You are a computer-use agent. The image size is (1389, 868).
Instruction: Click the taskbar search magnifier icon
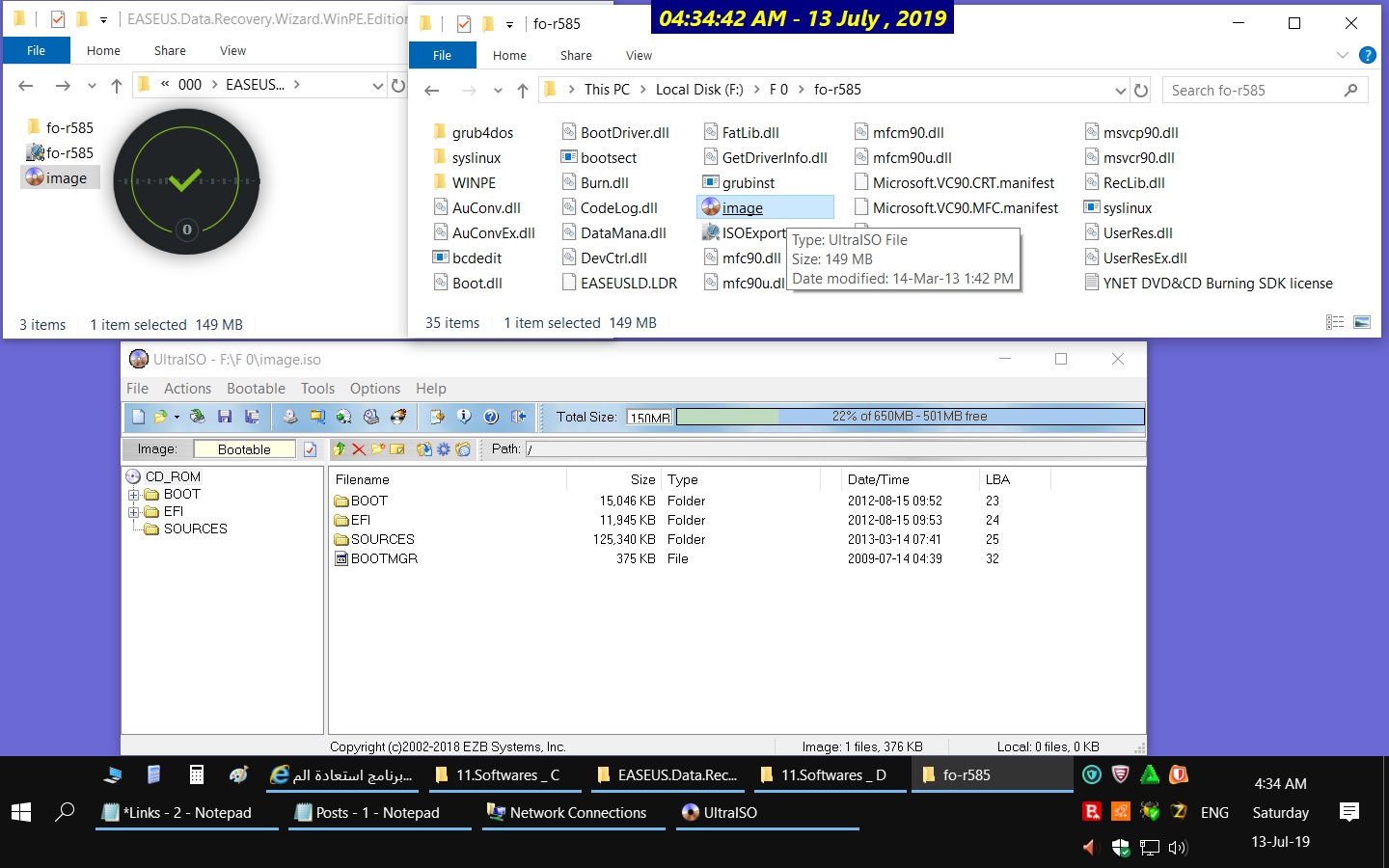tap(65, 812)
